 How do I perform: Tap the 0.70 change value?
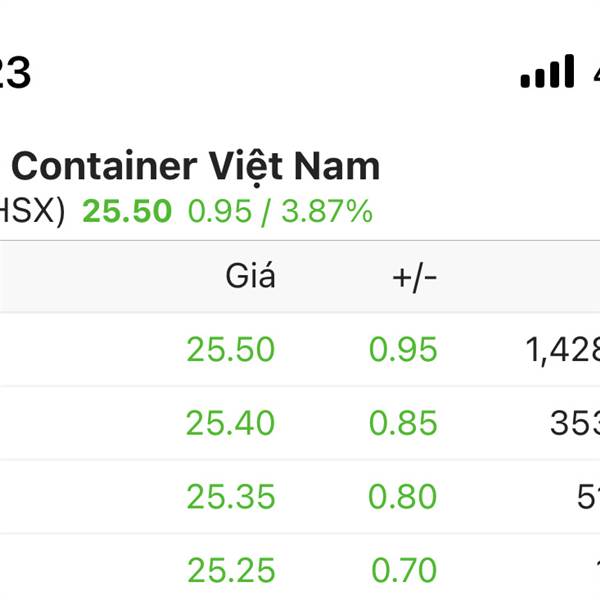click(x=404, y=571)
